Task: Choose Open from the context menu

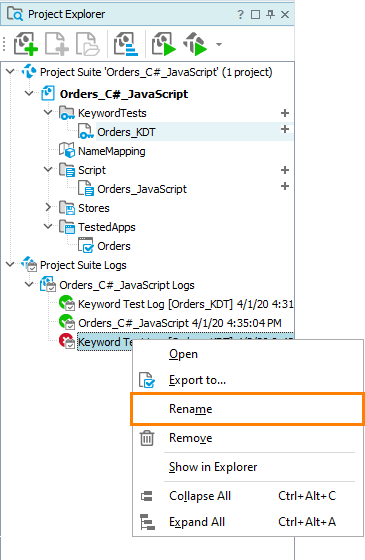Action: coord(248,354)
